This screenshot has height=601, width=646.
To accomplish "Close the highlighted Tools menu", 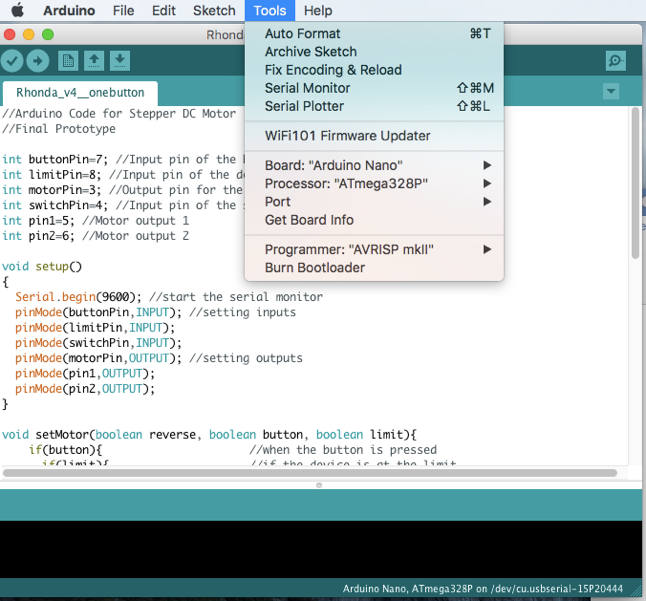I will click(x=270, y=10).
